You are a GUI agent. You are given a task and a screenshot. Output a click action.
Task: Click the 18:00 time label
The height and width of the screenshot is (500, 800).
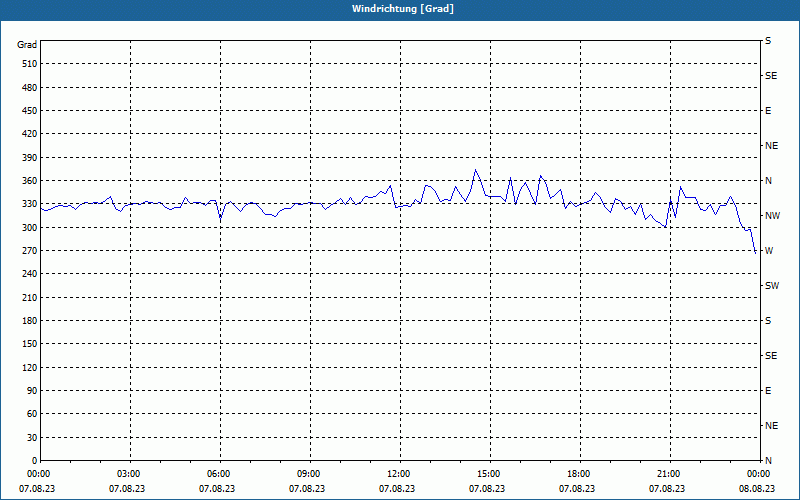(579, 474)
